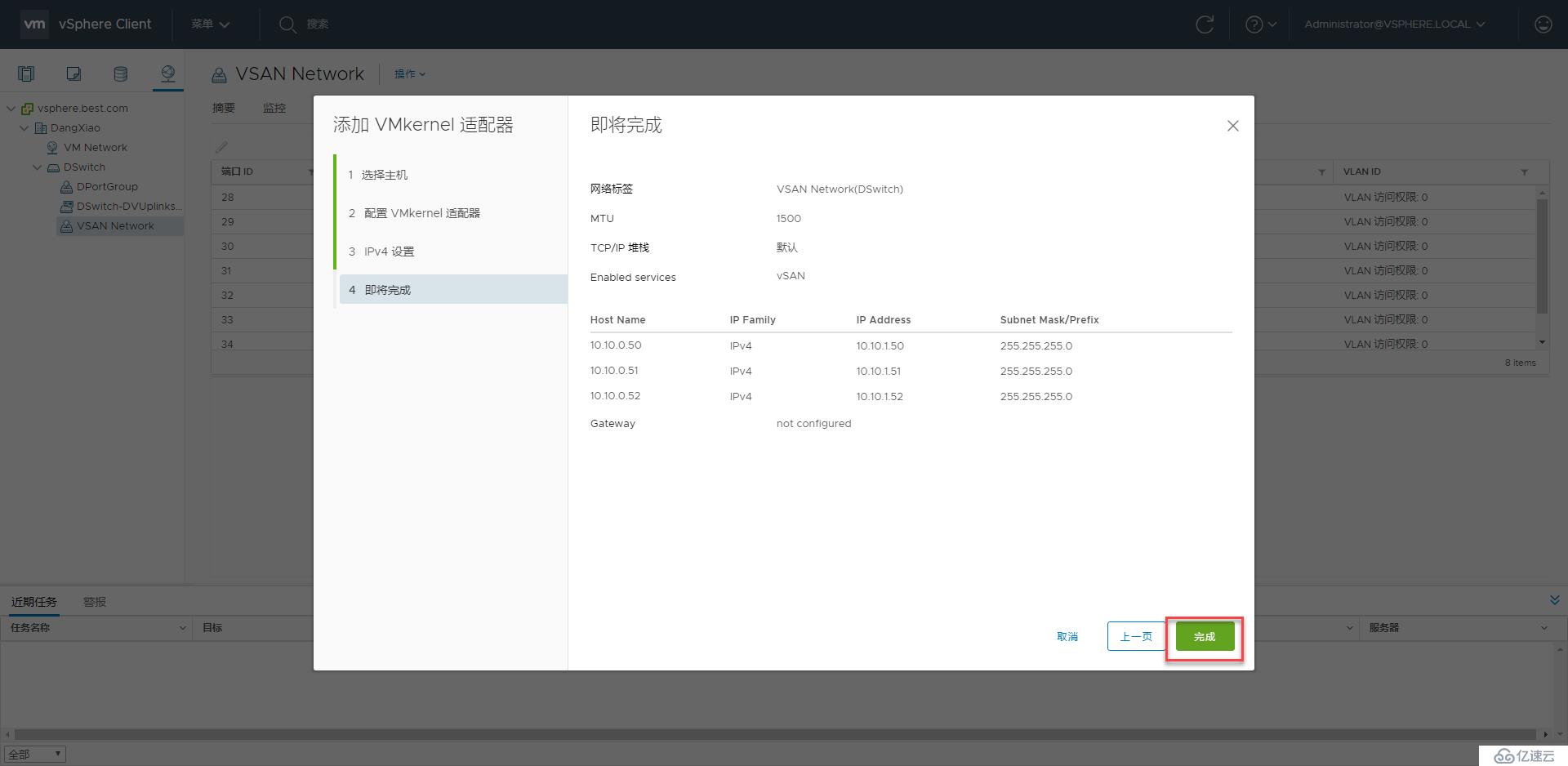The image size is (1568, 766).
Task: Click port ID row 28
Action: point(227,198)
